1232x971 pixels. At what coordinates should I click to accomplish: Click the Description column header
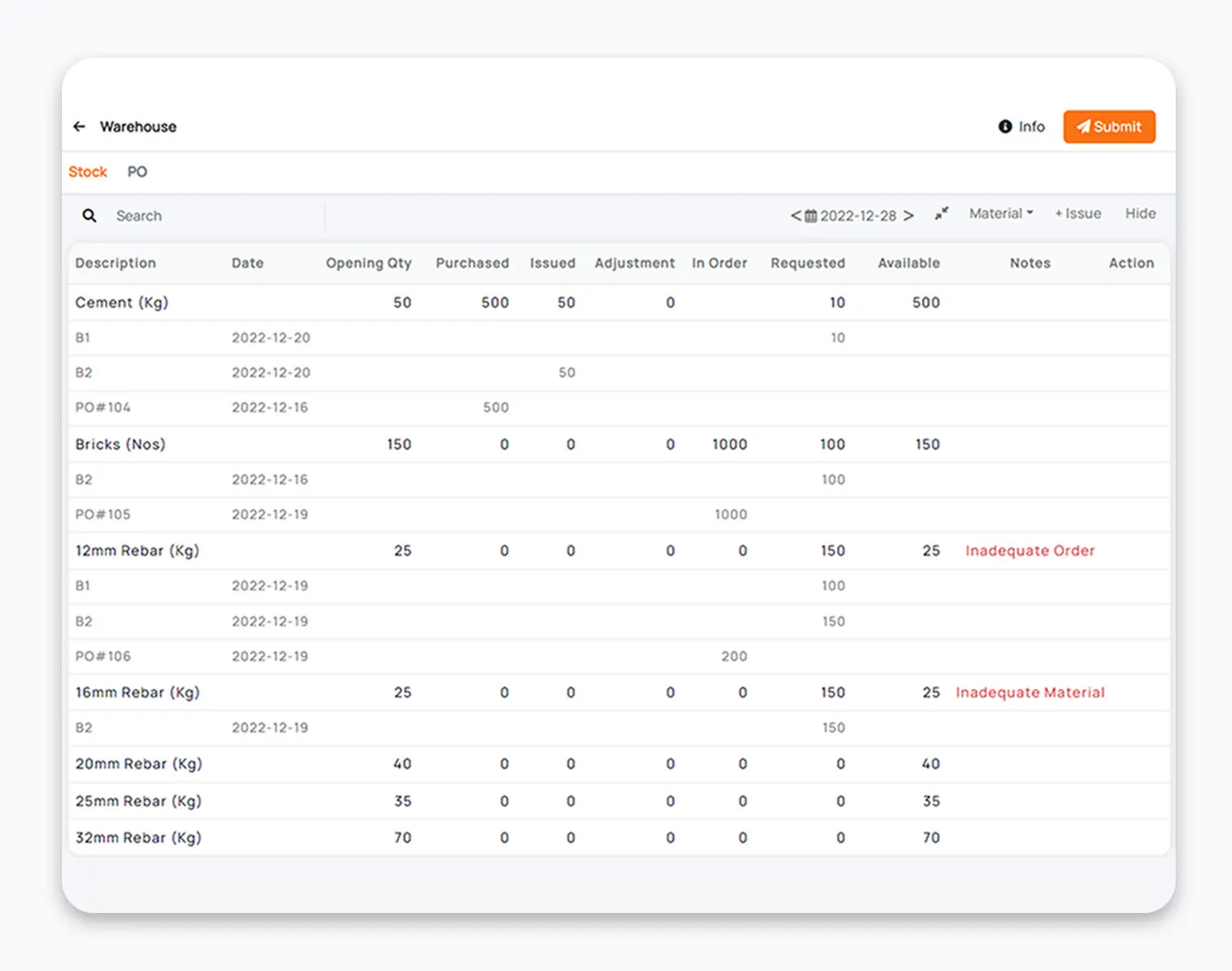tap(115, 263)
